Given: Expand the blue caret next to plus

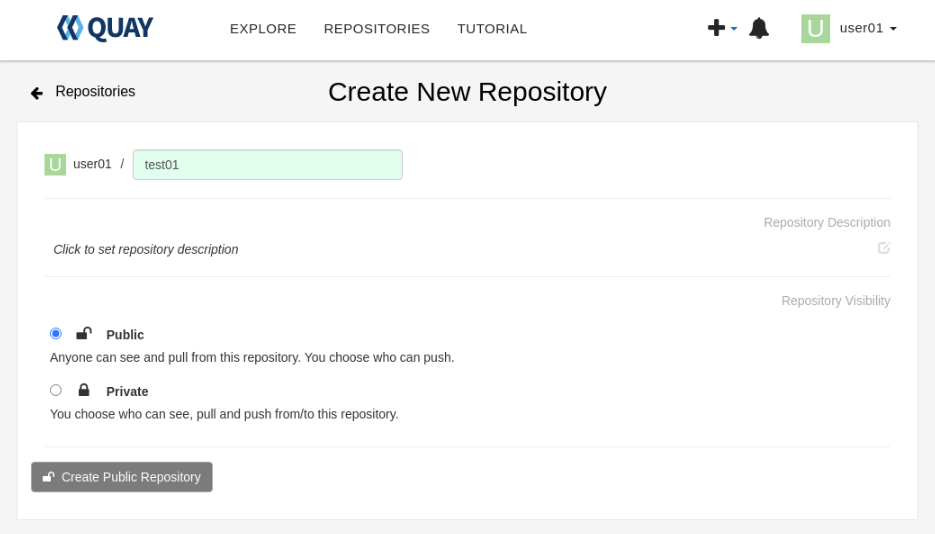Looking at the screenshot, I should pyautogui.click(x=733, y=29).
